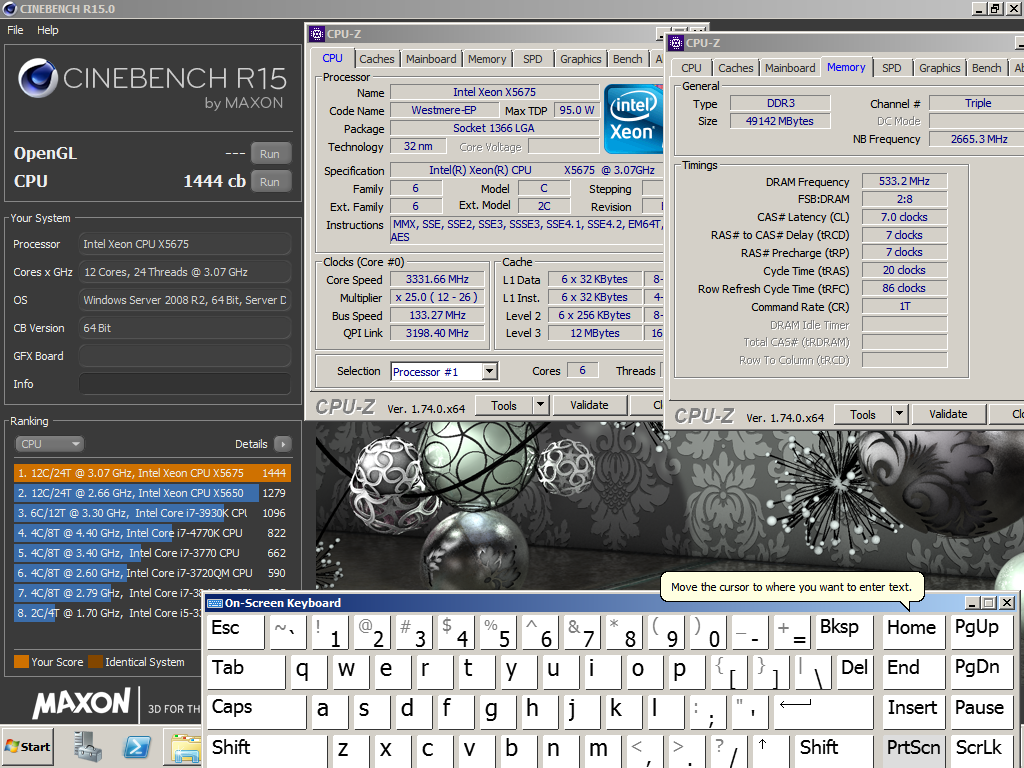Click the w key on On-Screen Keyboard

coord(352,671)
